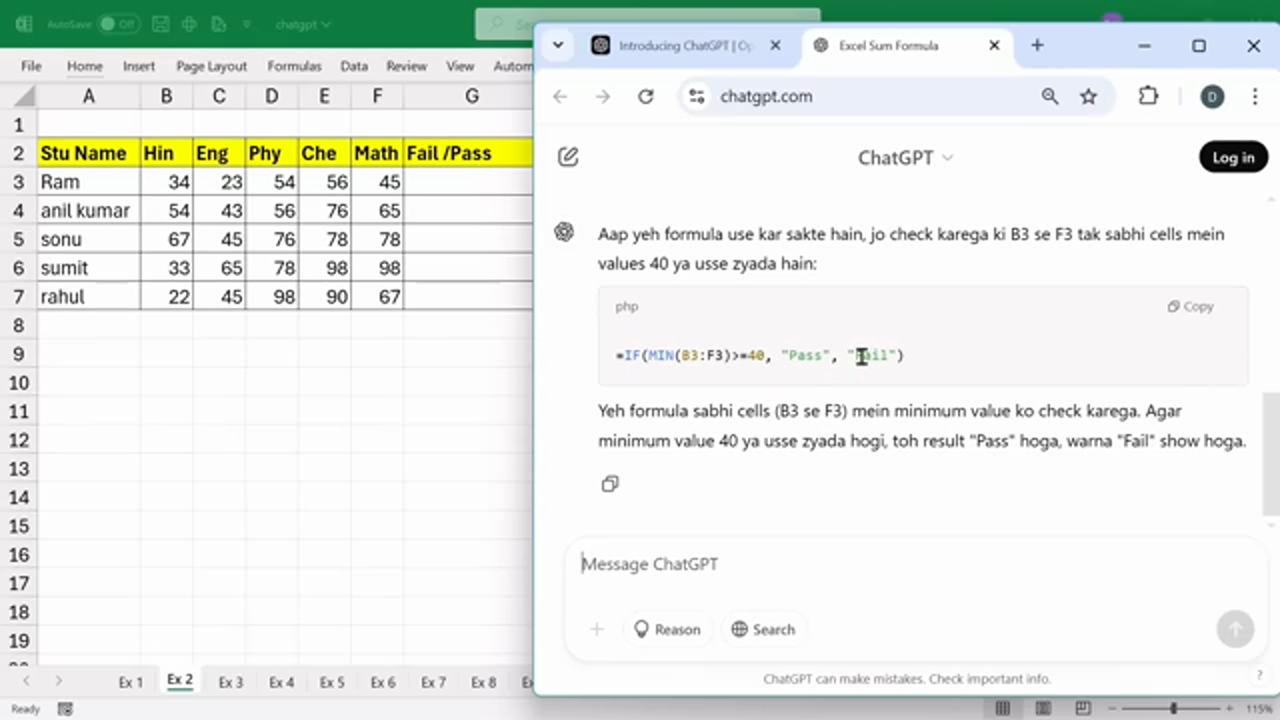Expand the chatgpt file name dropdown in Excel
The width and height of the screenshot is (1280, 720).
pos(303,23)
